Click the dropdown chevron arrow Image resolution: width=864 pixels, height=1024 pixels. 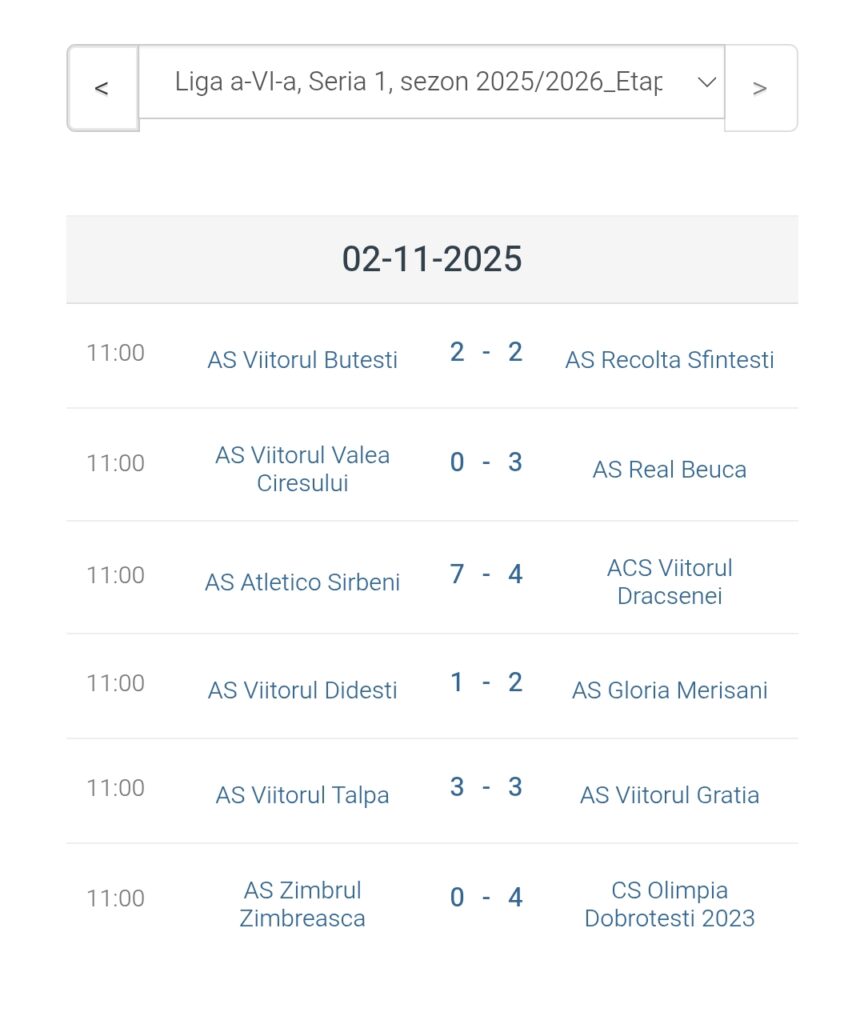point(707,82)
